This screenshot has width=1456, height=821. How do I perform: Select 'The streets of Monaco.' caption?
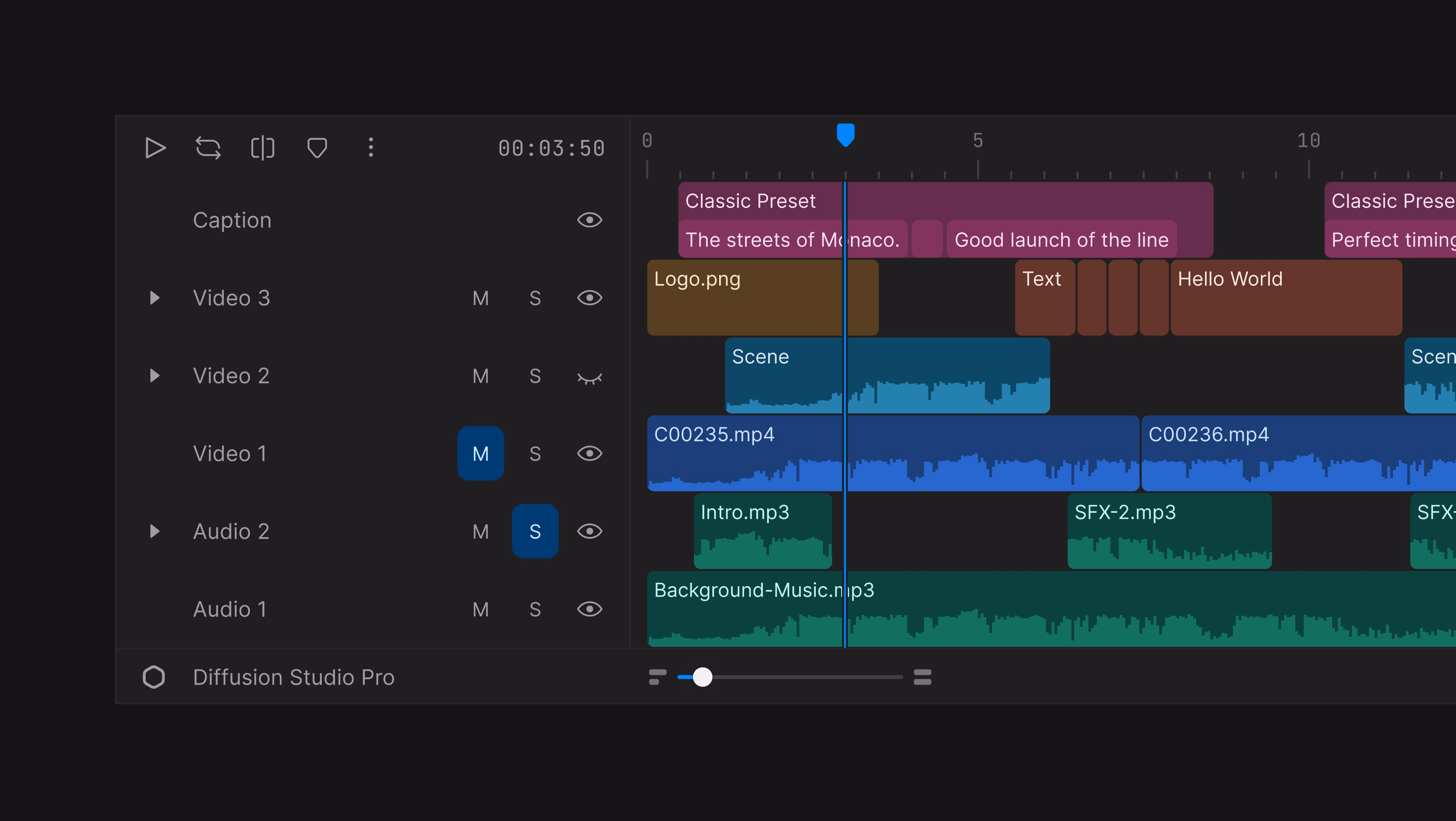tap(793, 239)
